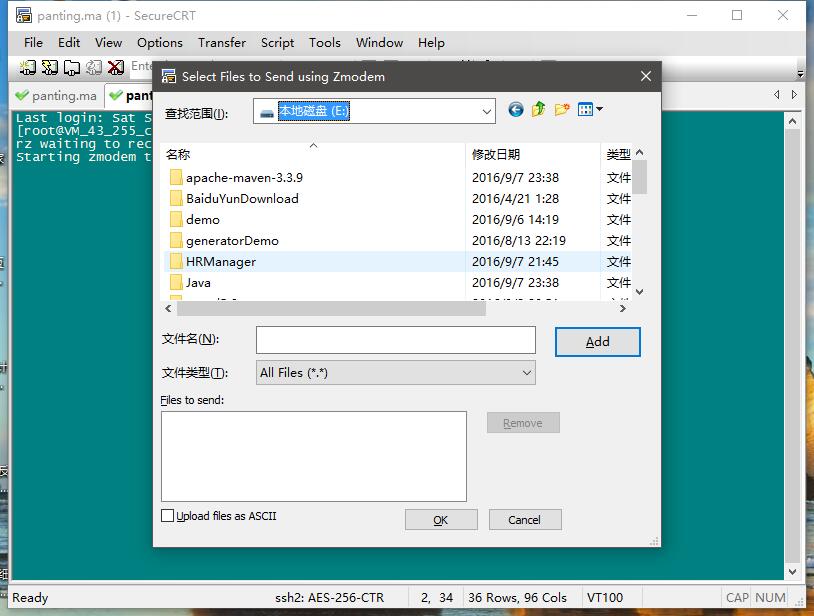This screenshot has height=616, width=814.
Task: Open the Script menu
Action: click(x=277, y=43)
